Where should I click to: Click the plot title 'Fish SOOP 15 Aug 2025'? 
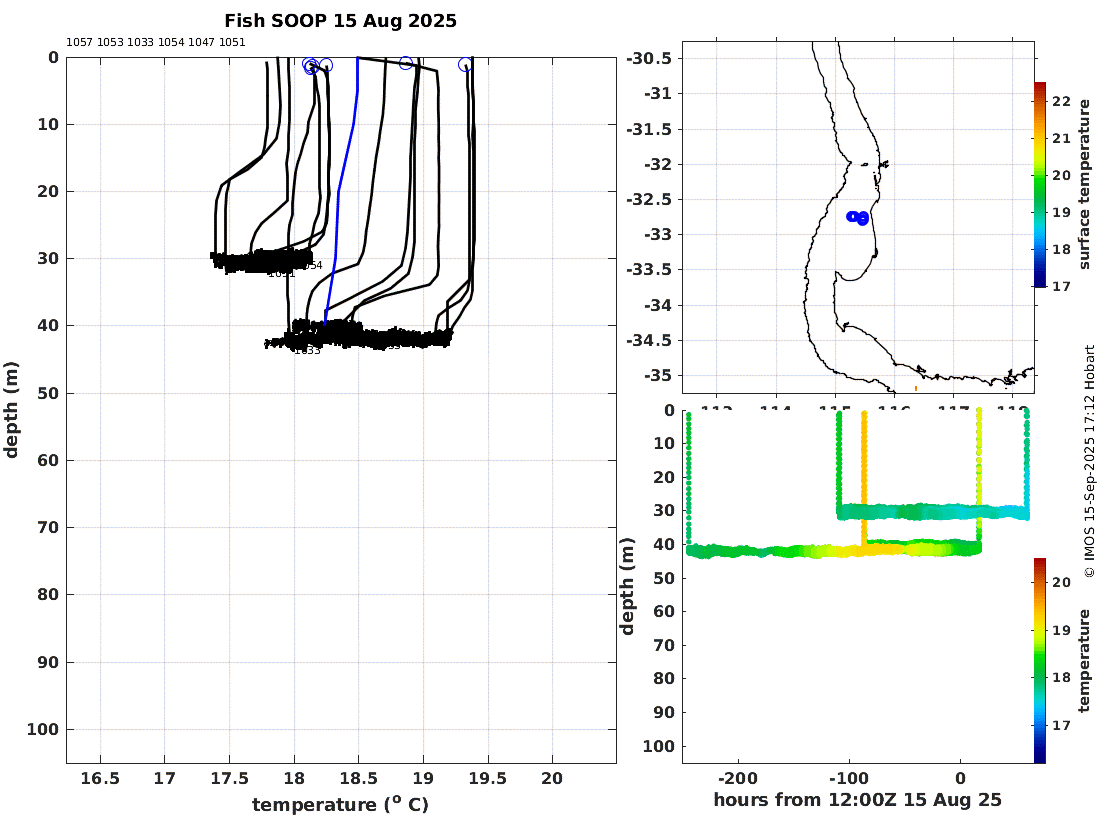[x=340, y=21]
